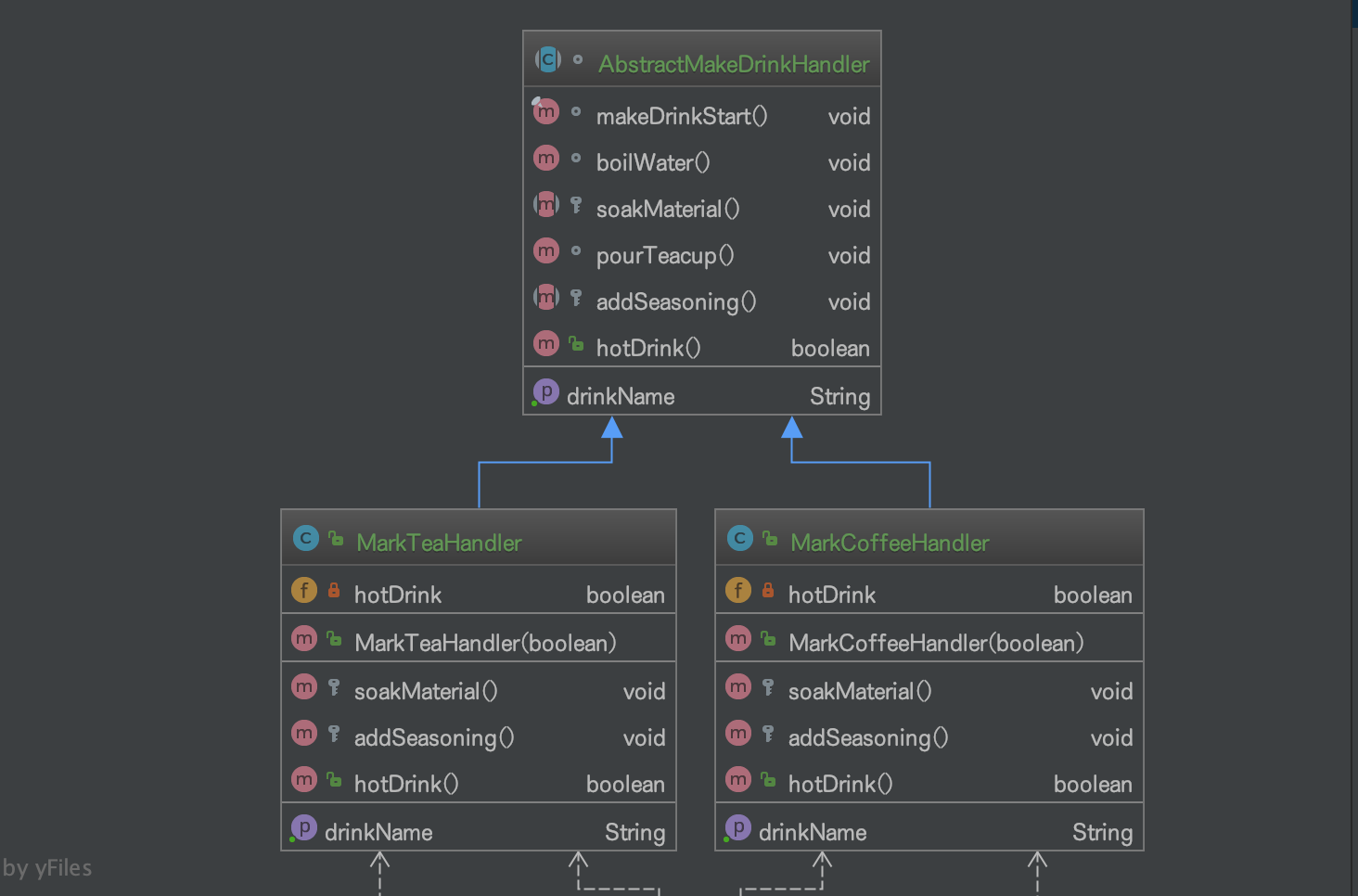Click the abstract method icon of addSeasoning() in AbstractMakeDrinkHandler
Viewport: 1358px width, 896px height.
(546, 297)
